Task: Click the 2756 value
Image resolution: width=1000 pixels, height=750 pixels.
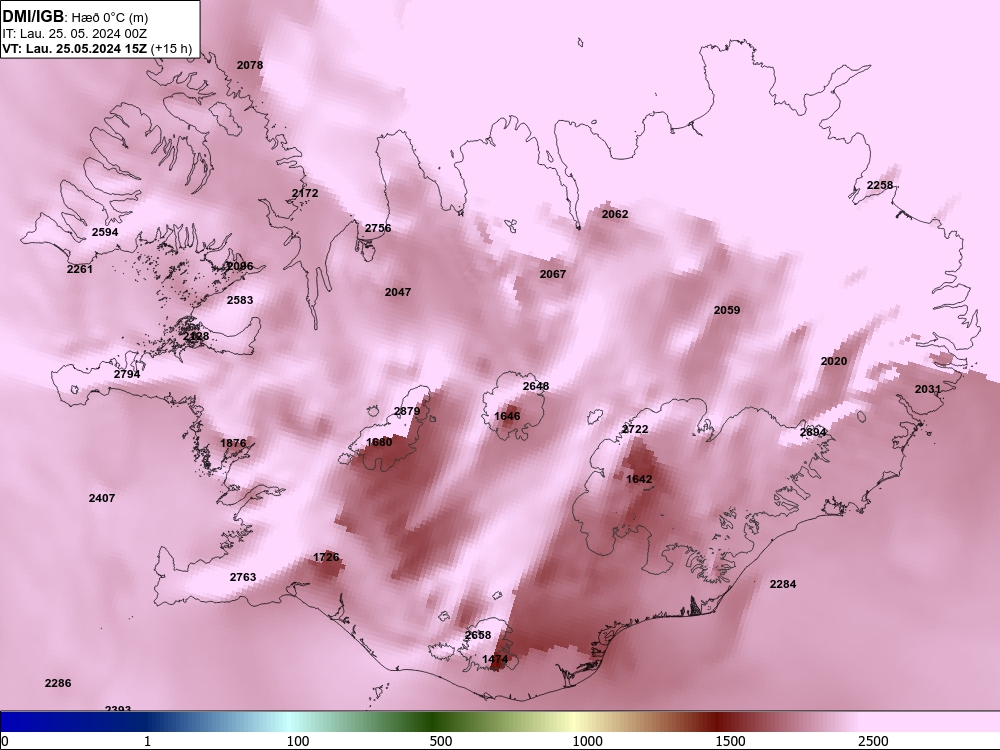Action: coord(378,228)
